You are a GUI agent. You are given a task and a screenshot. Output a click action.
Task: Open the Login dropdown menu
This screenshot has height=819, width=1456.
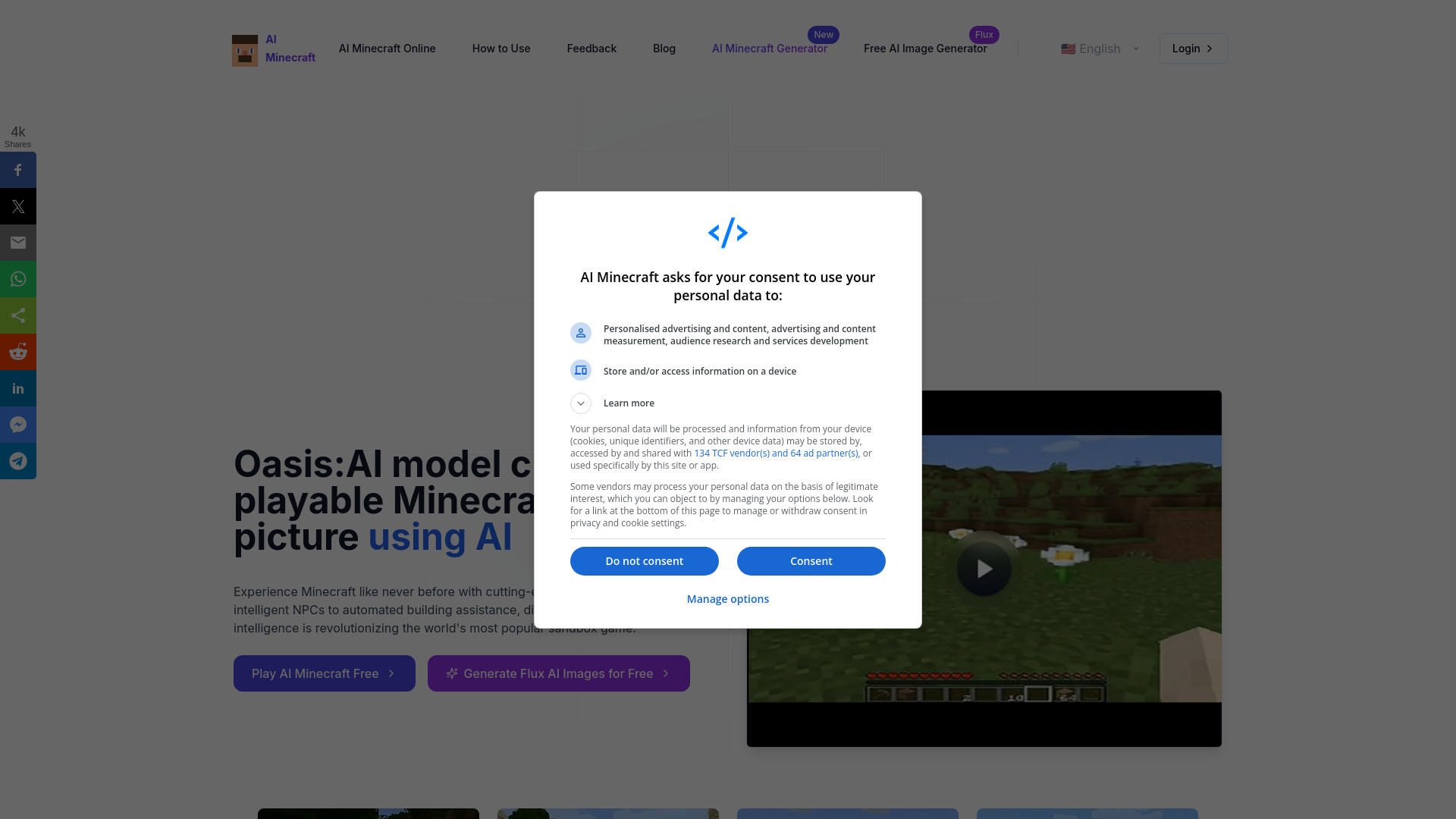click(x=1193, y=48)
